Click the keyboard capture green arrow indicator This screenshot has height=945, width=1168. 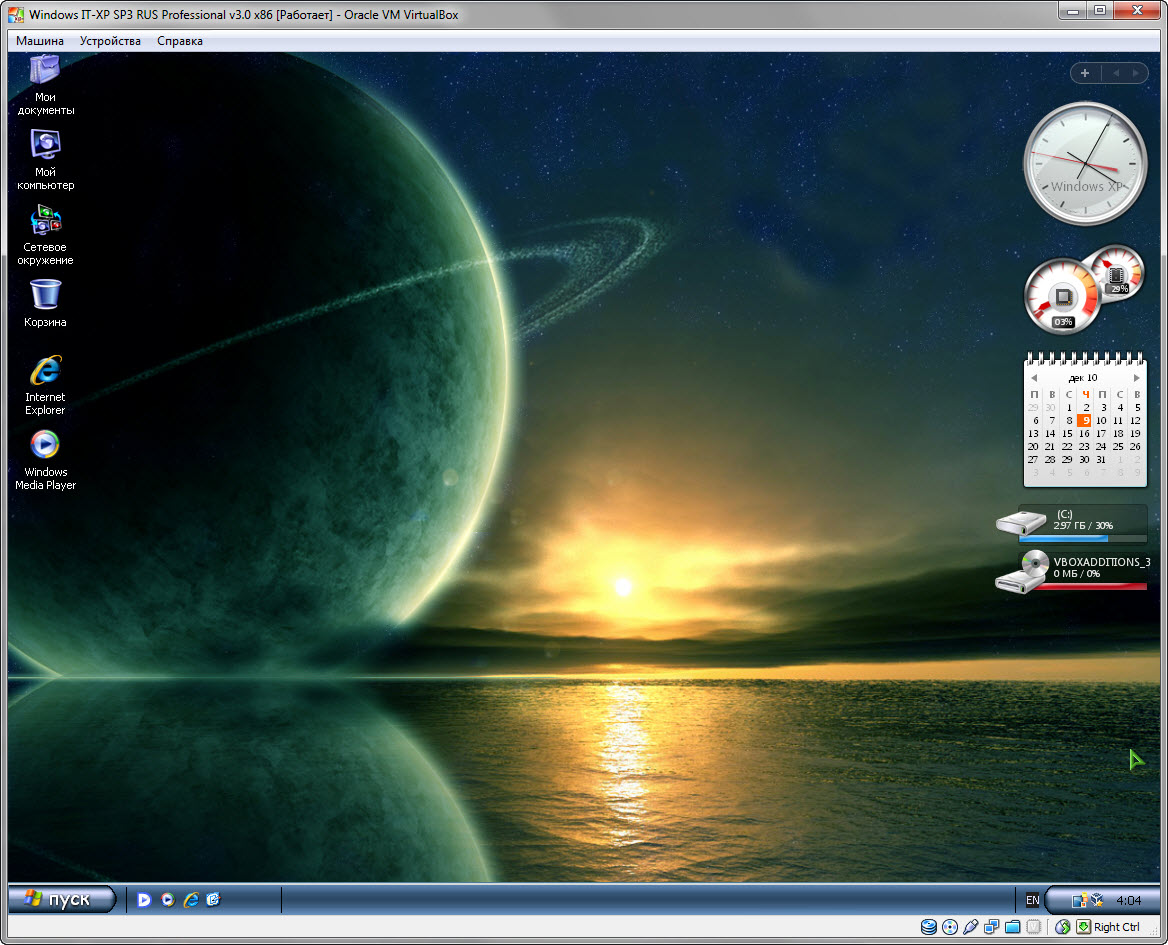[x=1084, y=927]
